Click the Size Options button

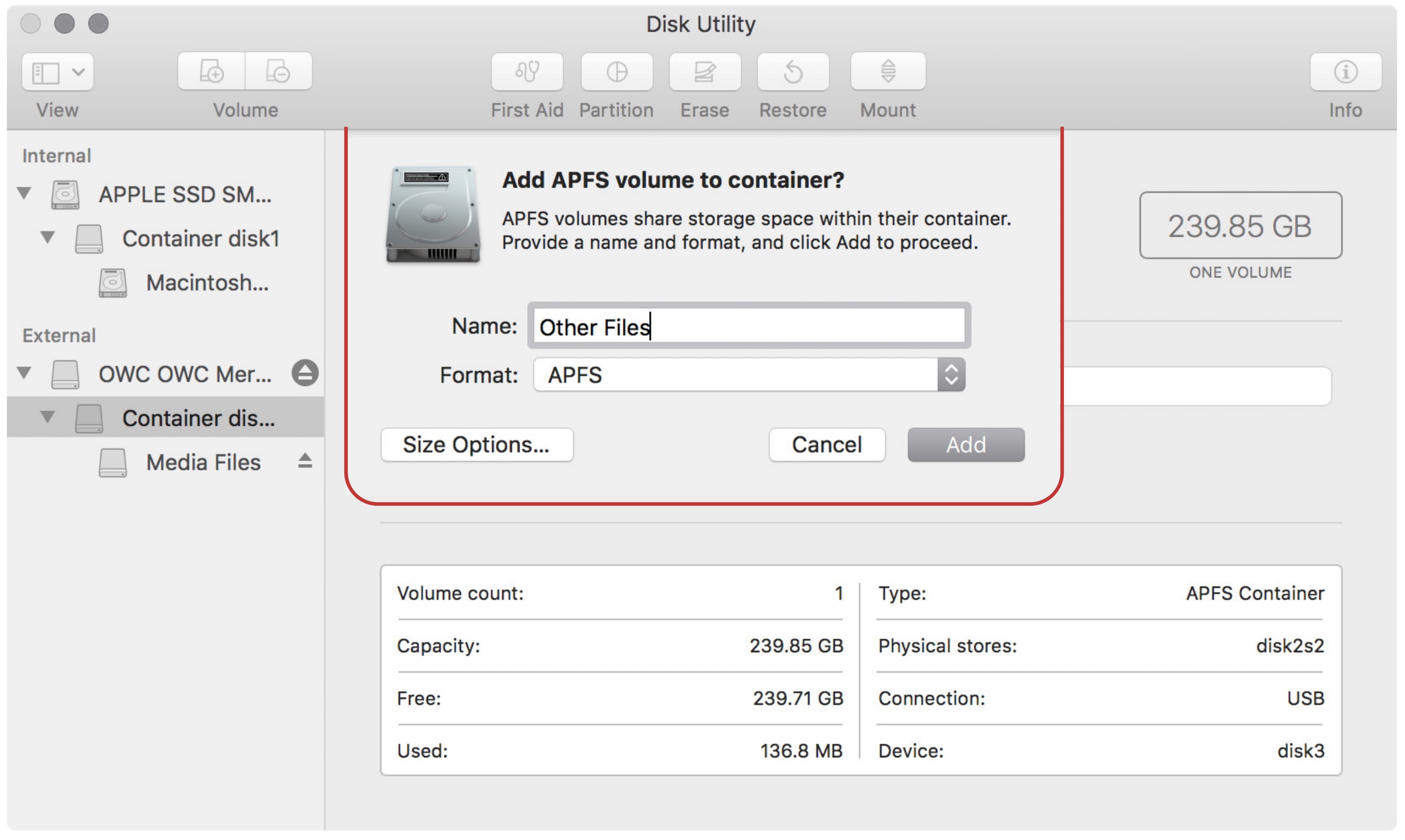(477, 444)
